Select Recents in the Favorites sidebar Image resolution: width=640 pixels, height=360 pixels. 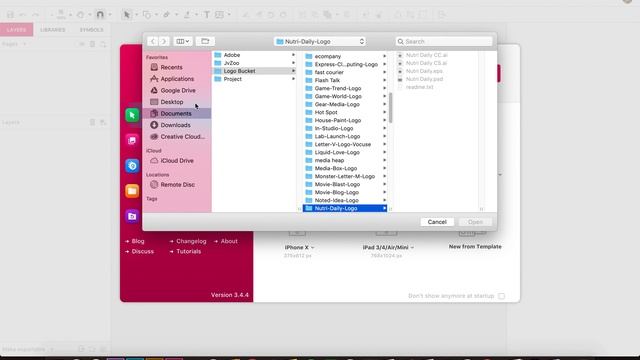click(171, 67)
